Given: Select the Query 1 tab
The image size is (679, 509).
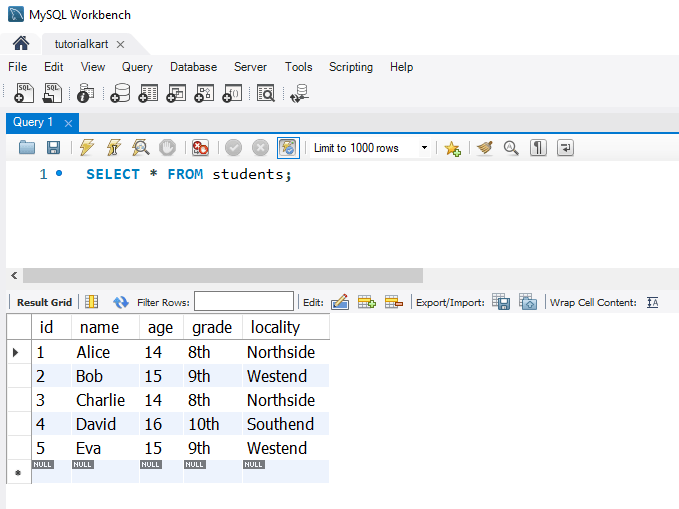Looking at the screenshot, I should [x=33, y=122].
